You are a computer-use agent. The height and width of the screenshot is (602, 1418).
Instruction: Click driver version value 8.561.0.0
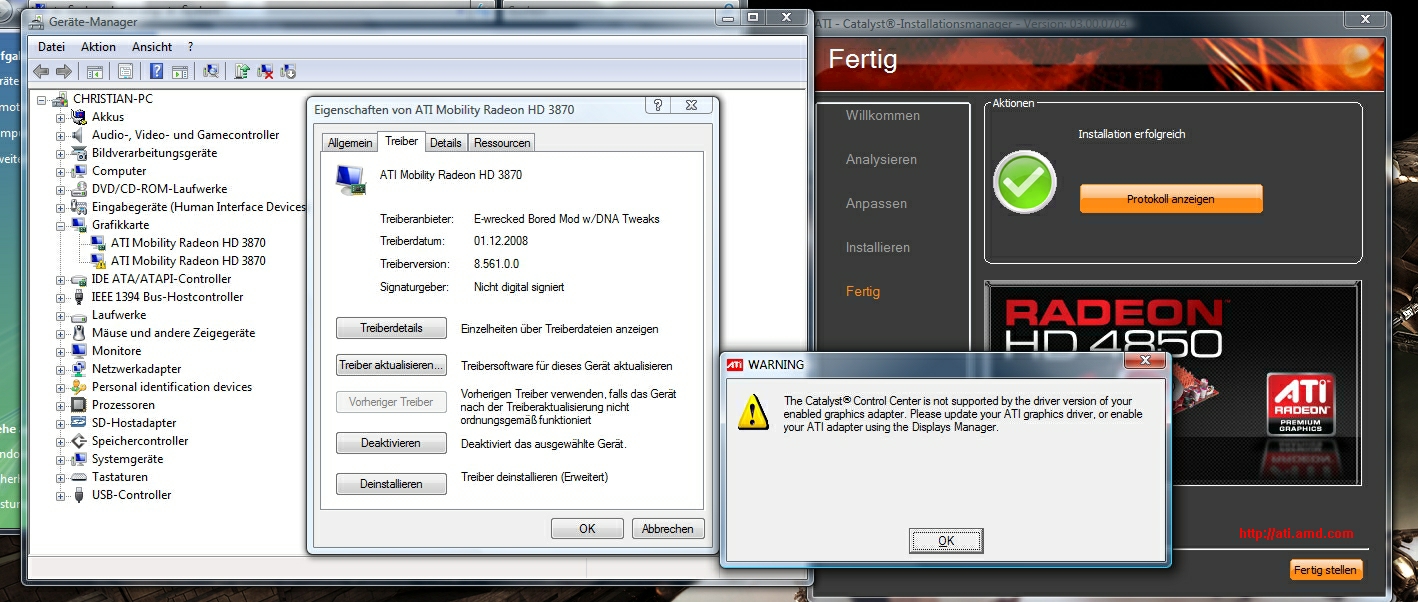pyautogui.click(x=496, y=265)
